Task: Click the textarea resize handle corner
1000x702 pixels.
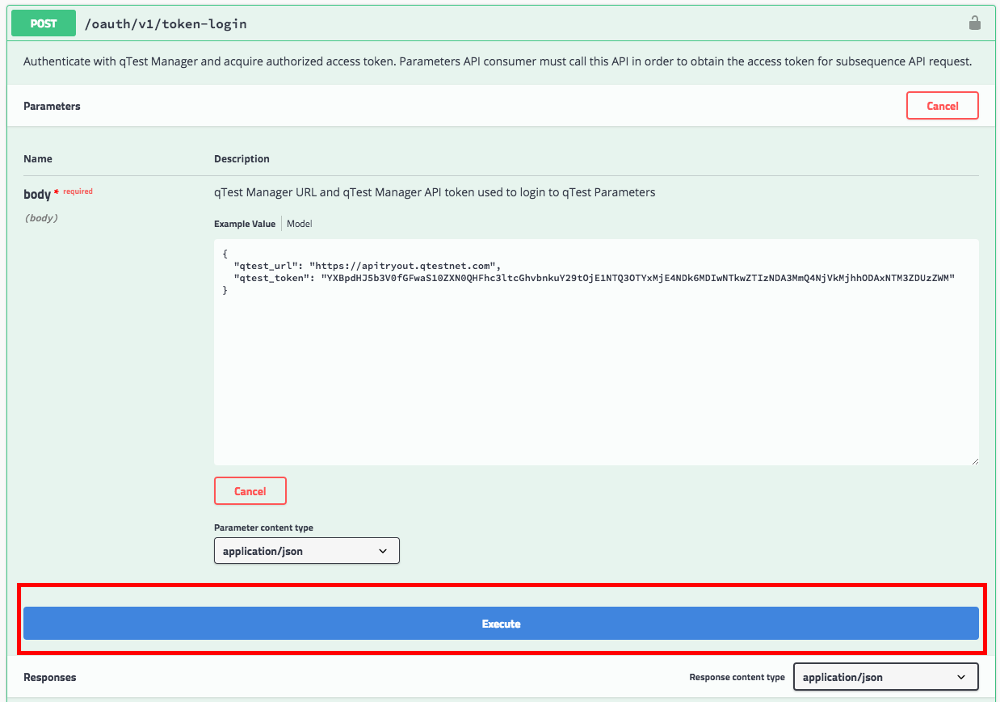Action: 974,461
